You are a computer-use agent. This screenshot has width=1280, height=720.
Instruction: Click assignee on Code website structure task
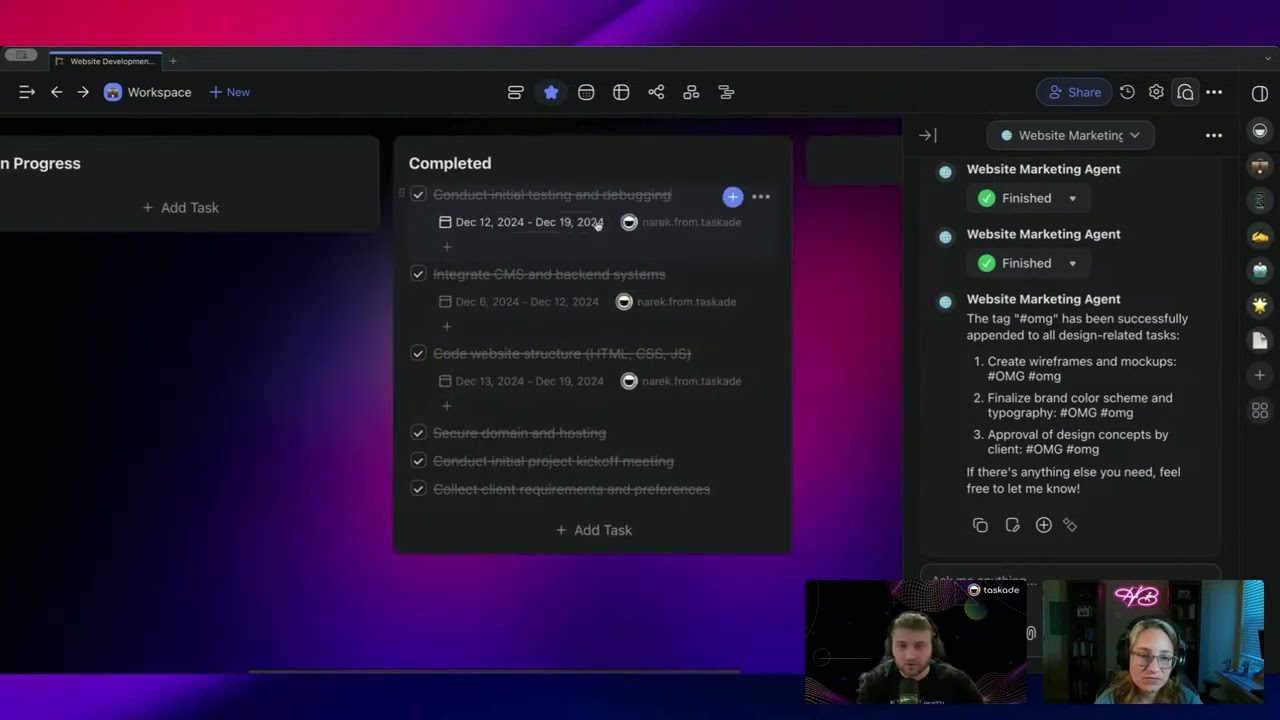point(681,381)
